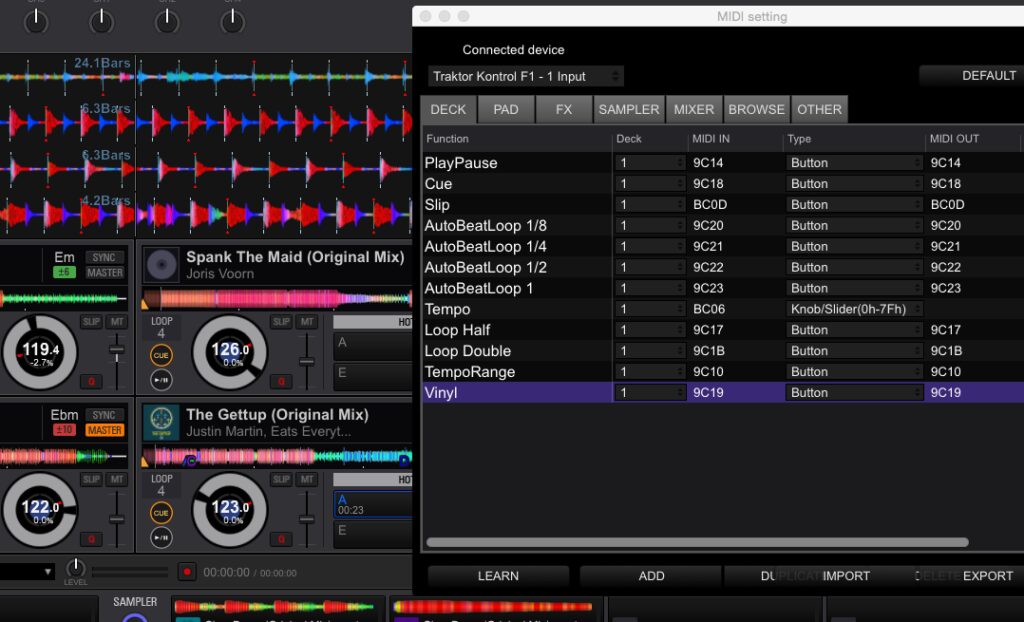Screen dimensions: 1024x622
Task: Open the Type dropdown for the Tempo row
Action: 854,309
